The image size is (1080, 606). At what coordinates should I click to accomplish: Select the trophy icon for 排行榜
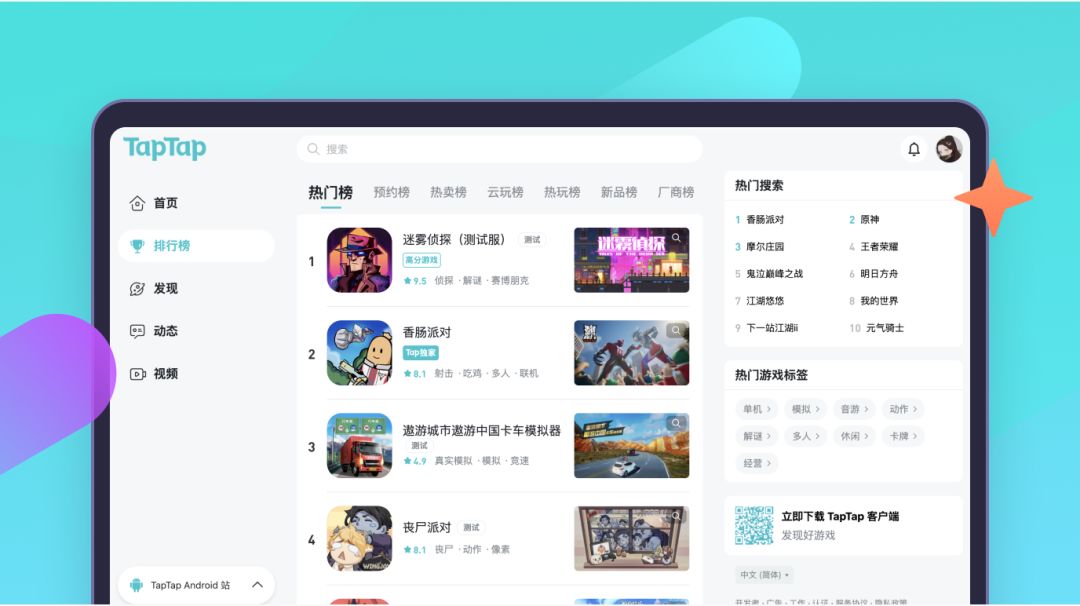pyautogui.click(x=137, y=246)
